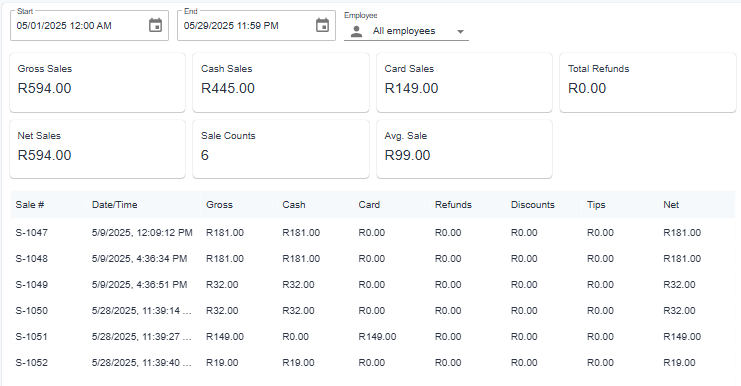The height and width of the screenshot is (386, 741).
Task: Click the Start date input field
Action: tap(89, 26)
